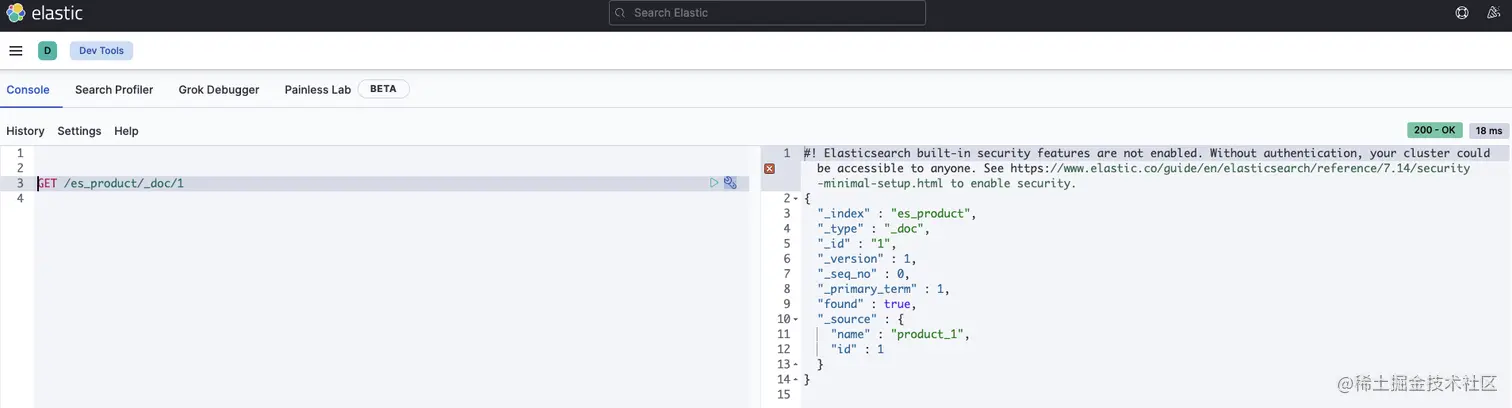Click the "id" : 1 source line

coord(858,349)
